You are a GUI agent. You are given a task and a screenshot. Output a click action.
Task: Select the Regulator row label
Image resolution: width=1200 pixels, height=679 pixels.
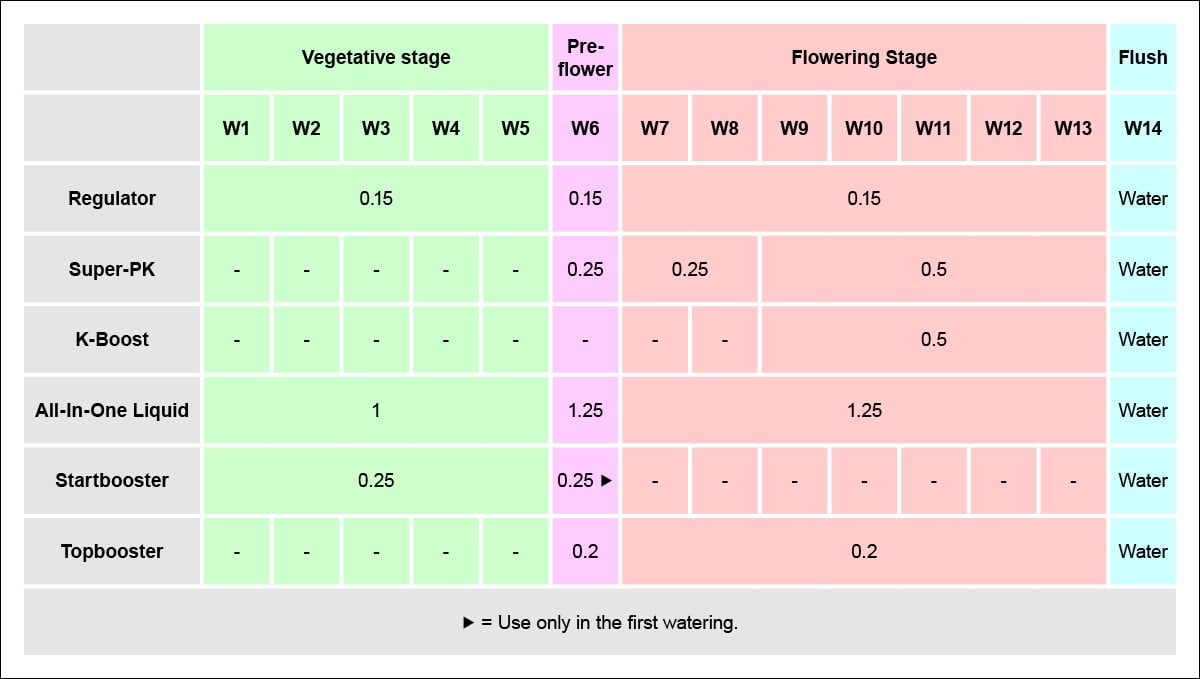[112, 198]
